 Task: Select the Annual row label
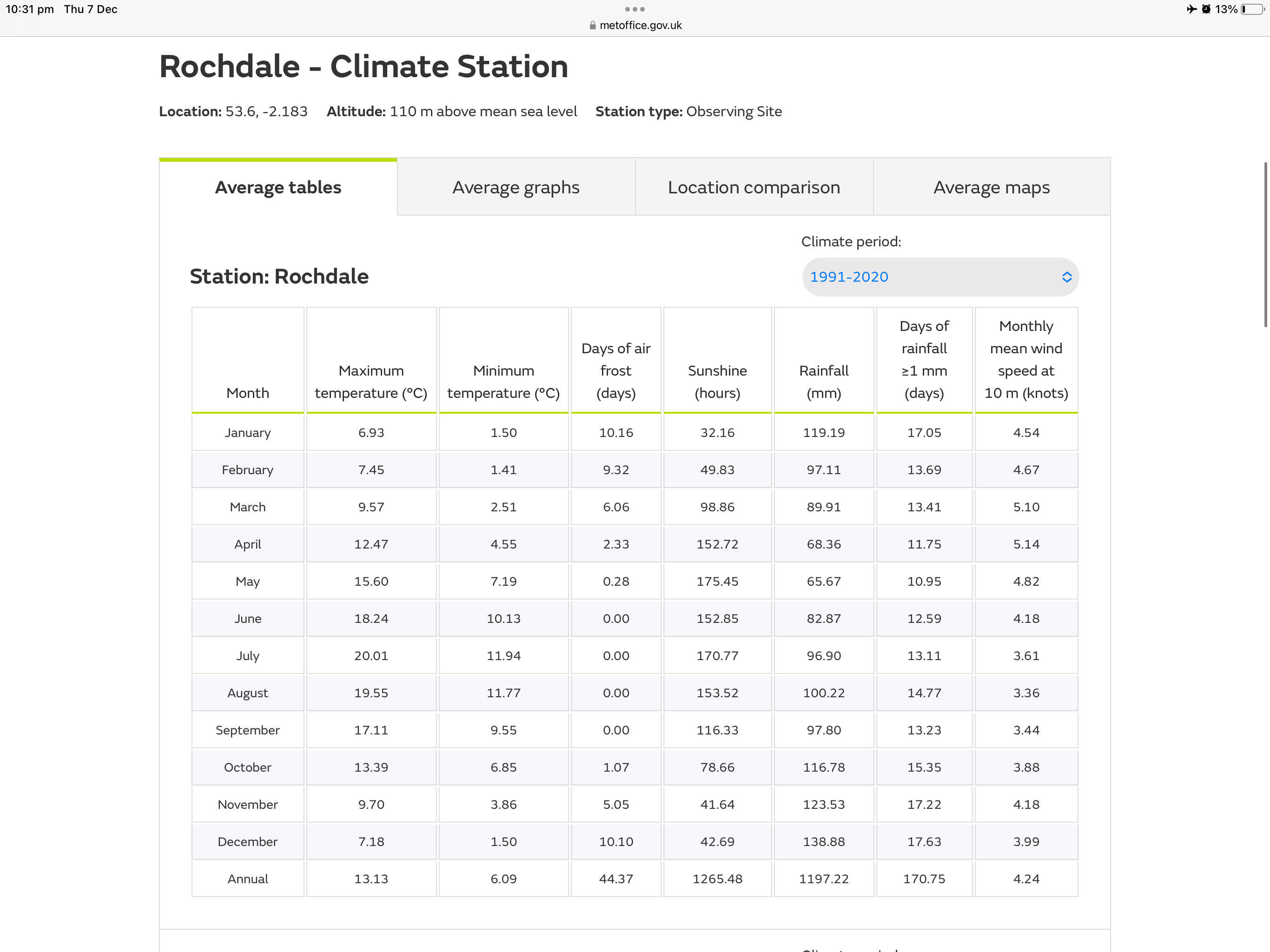[x=247, y=879]
